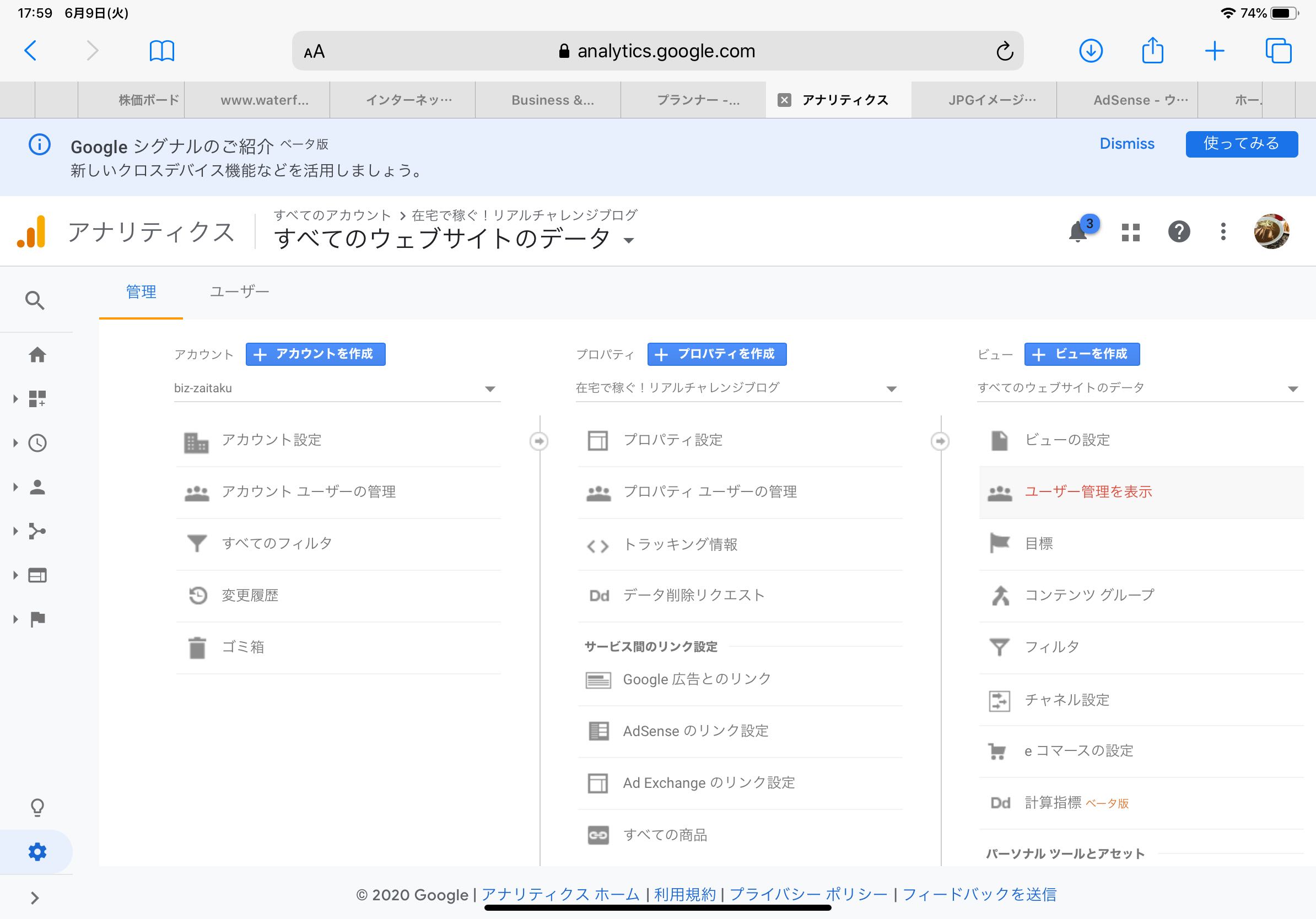The image size is (1316, 919).
Task: Open the user profile avatar
Action: click(x=1271, y=231)
